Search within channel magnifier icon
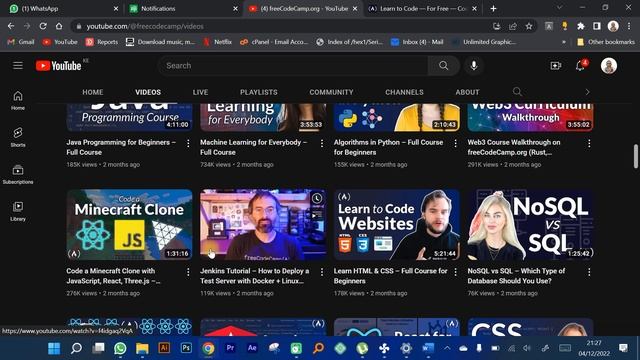Viewport: 640px width, 360px height. pos(517,92)
